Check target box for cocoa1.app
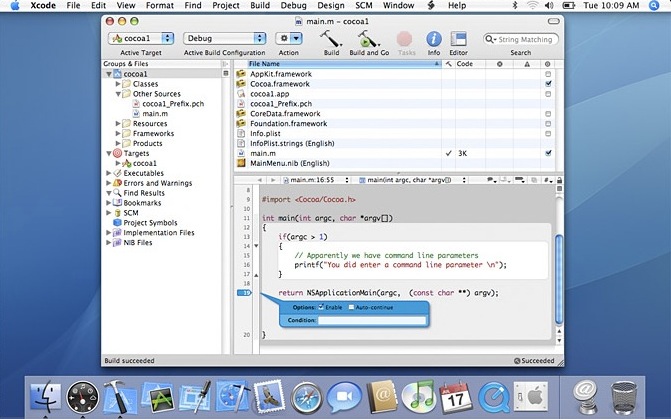Screen dimensions: 671x419 tap(548, 94)
